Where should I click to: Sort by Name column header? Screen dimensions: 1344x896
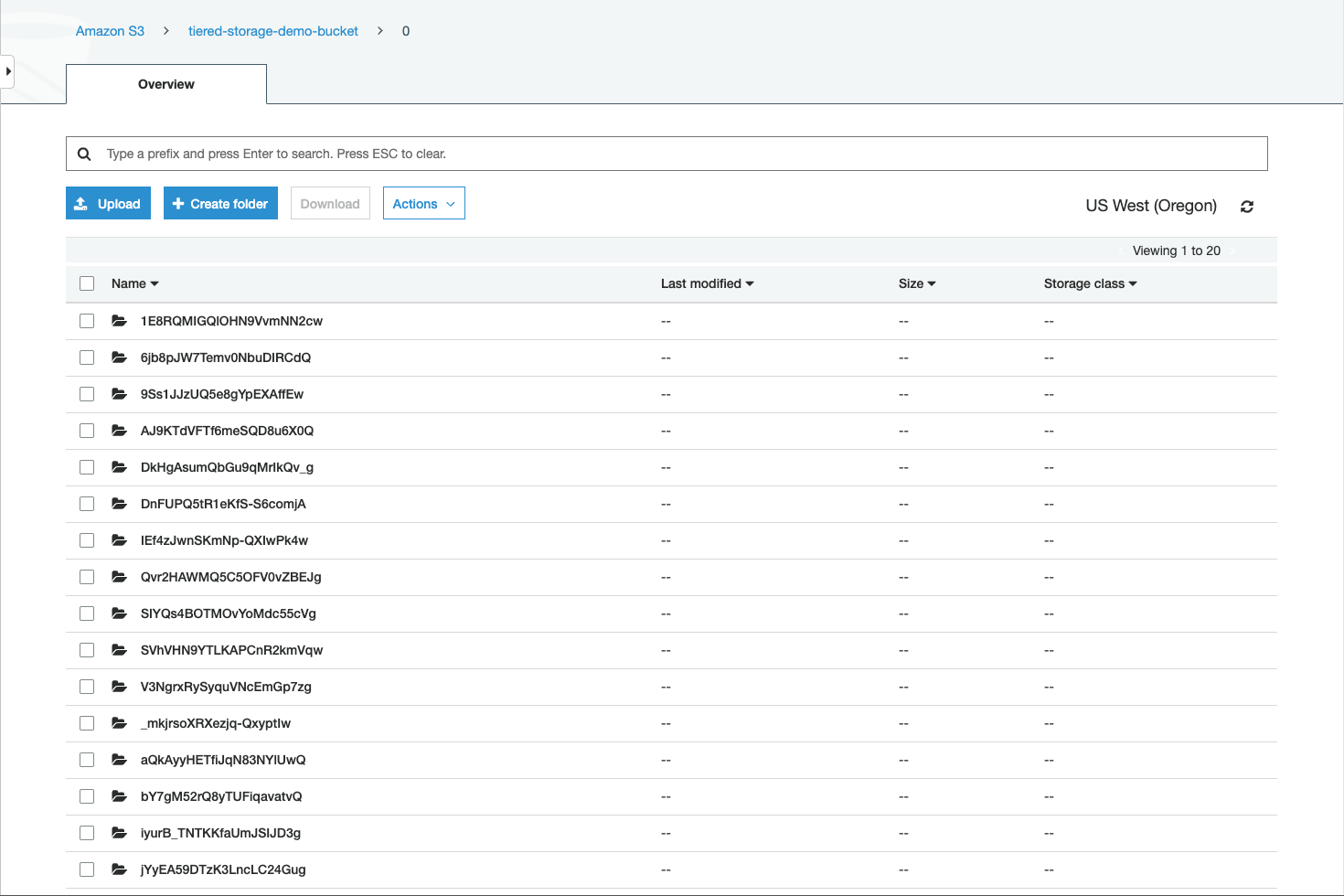click(x=135, y=283)
